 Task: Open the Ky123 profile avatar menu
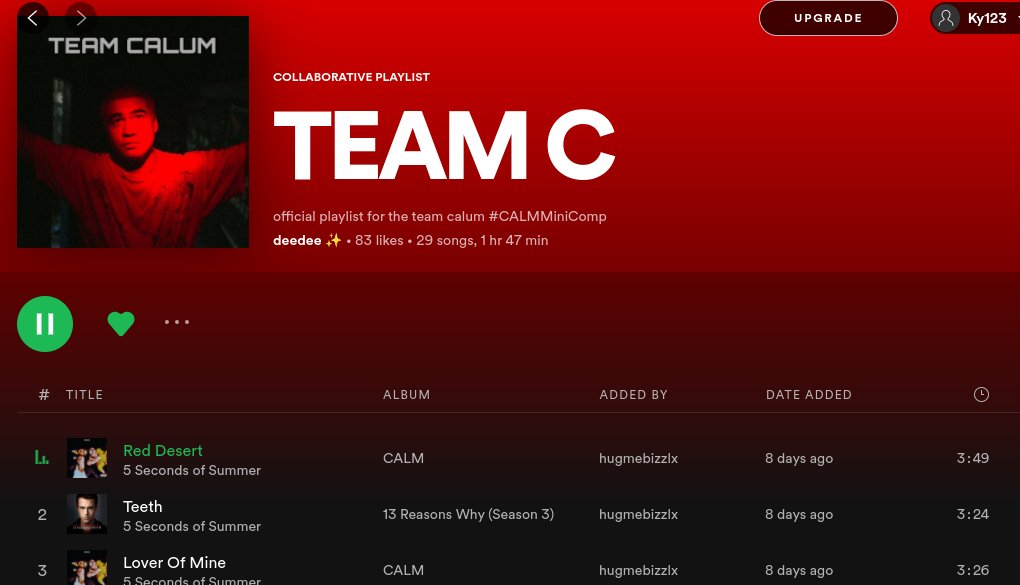pyautogui.click(x=946, y=18)
